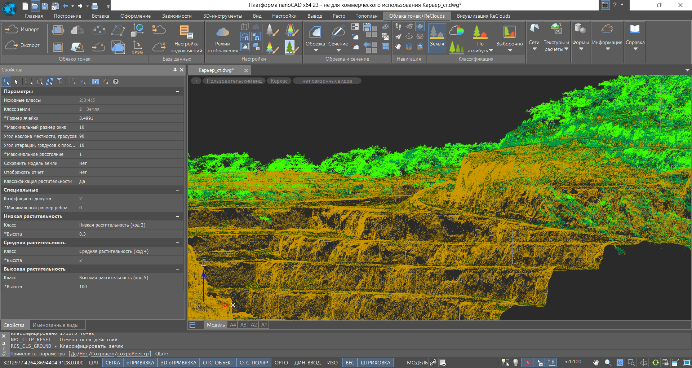Click the three green trees vegetation icon
Image resolution: width=692 pixels, height=368 pixels.
456,47
